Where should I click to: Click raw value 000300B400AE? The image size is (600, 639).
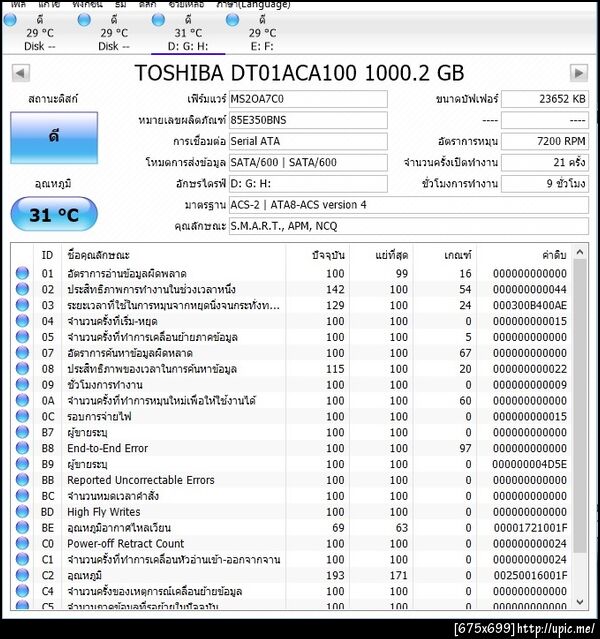529,305
